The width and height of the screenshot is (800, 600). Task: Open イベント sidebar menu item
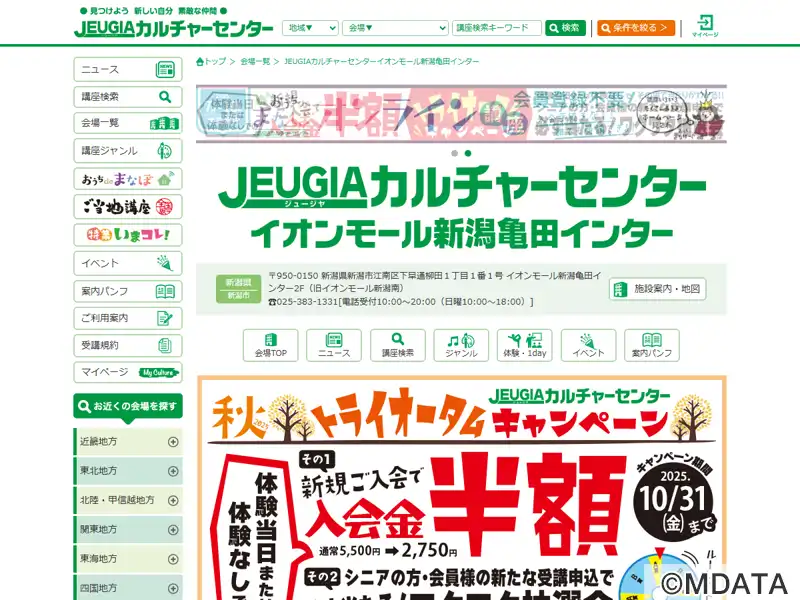point(128,263)
